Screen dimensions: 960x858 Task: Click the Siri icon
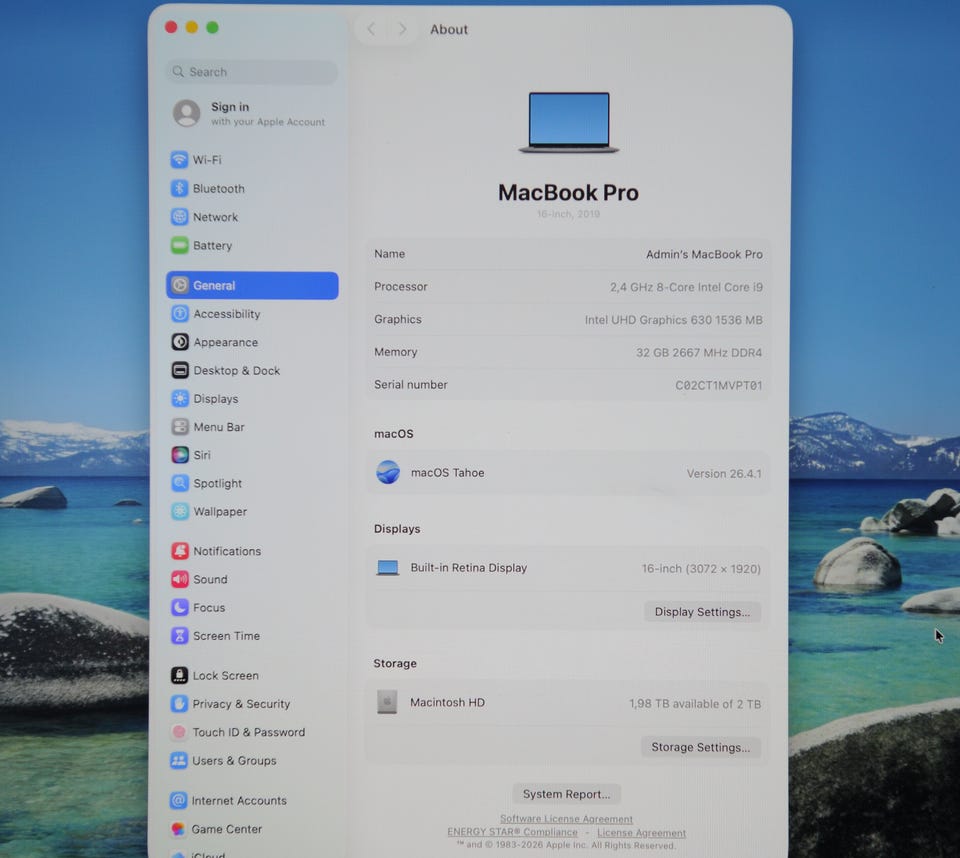180,455
